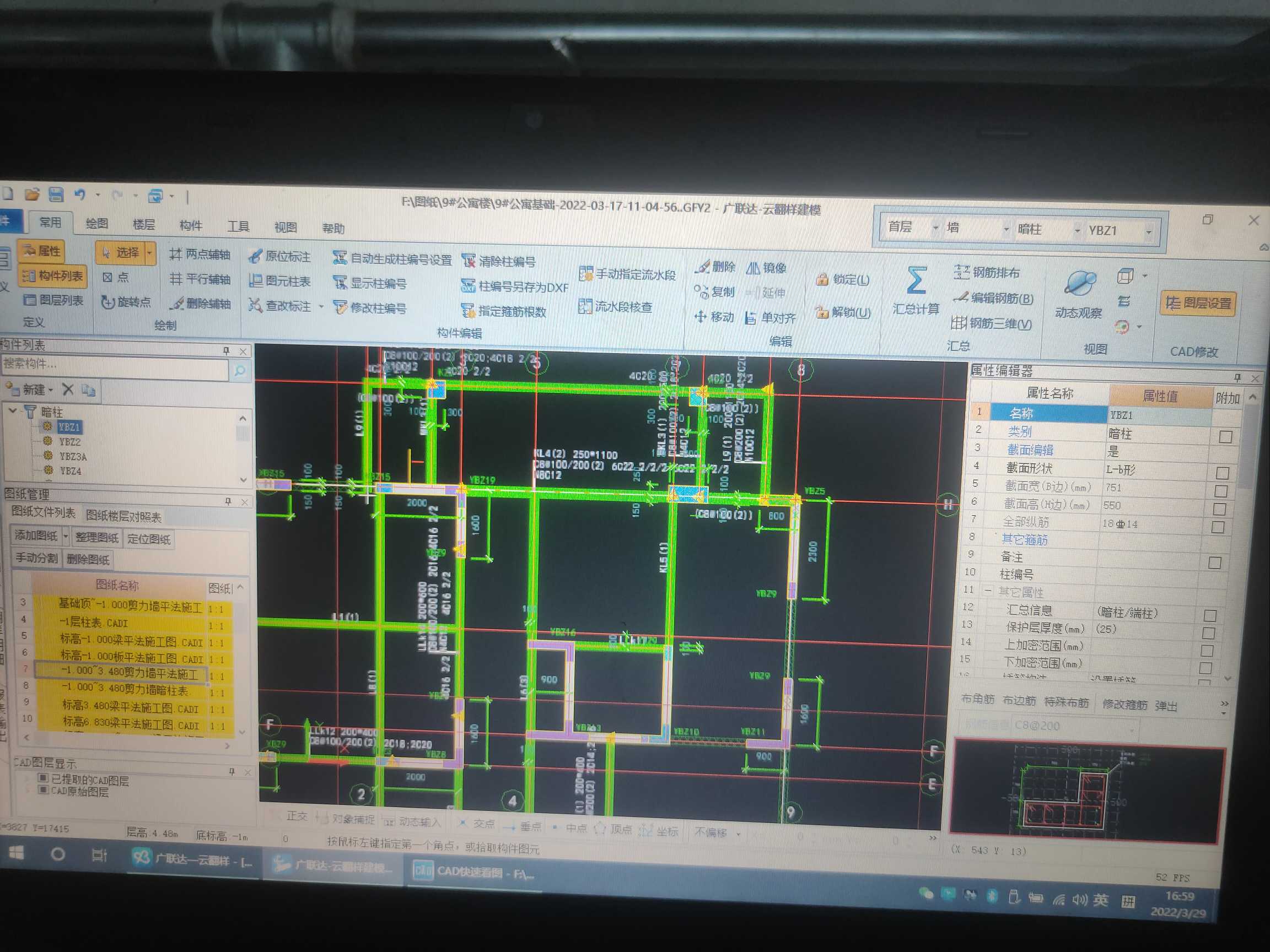Toggle 附加 checkbox for 保护层厚度 row
This screenshot has height=952, width=1270.
pos(1209,634)
